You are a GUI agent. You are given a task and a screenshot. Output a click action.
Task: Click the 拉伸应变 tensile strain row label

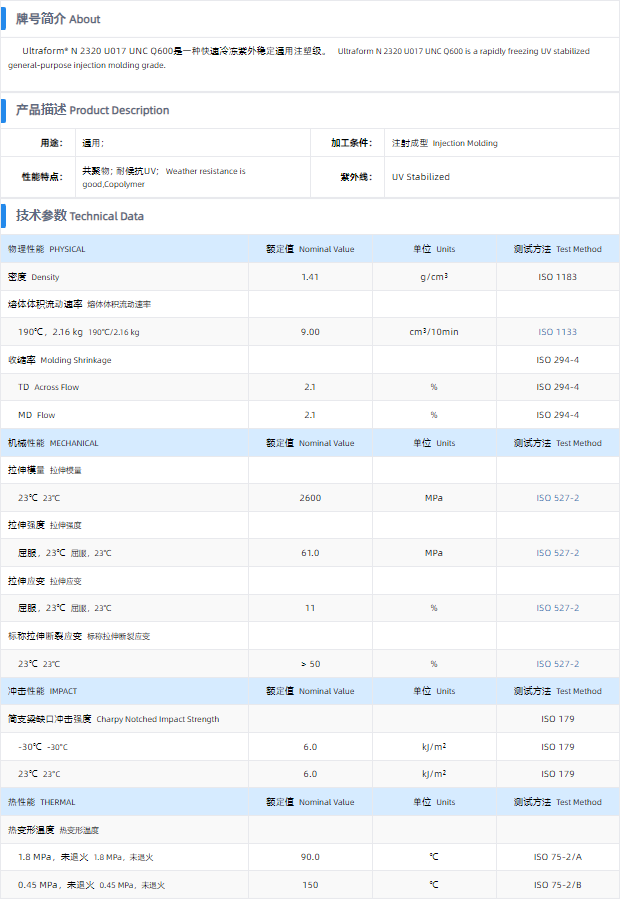45,581
